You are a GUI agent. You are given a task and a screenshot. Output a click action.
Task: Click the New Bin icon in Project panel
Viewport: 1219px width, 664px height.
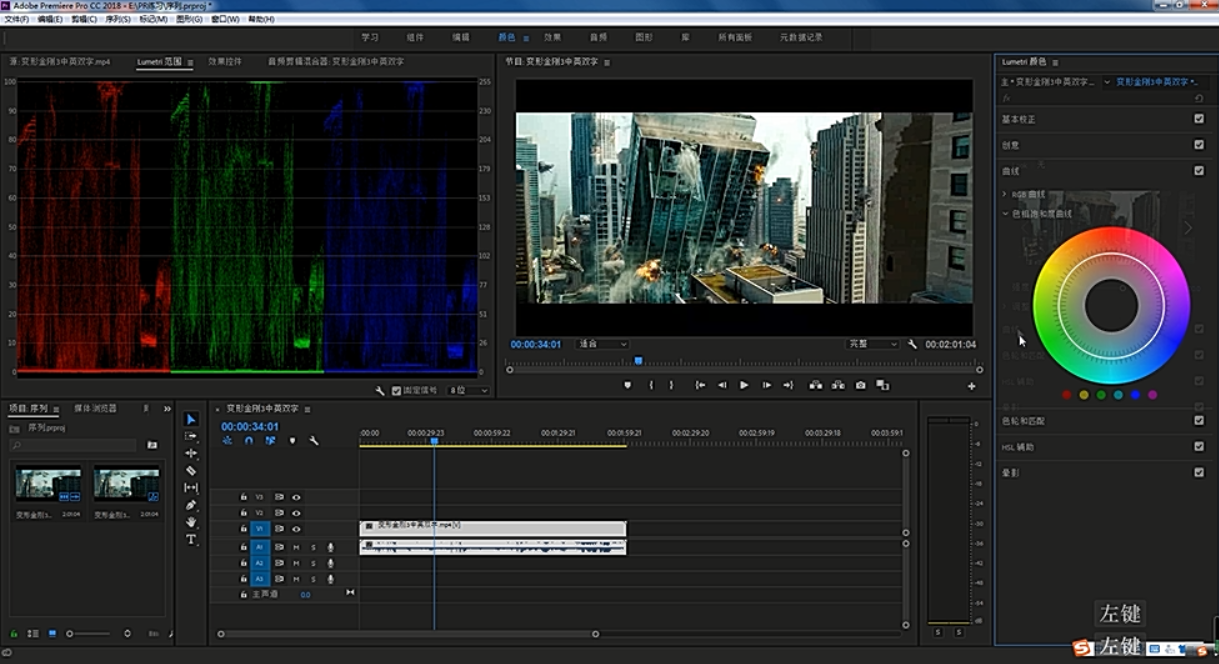point(152,445)
